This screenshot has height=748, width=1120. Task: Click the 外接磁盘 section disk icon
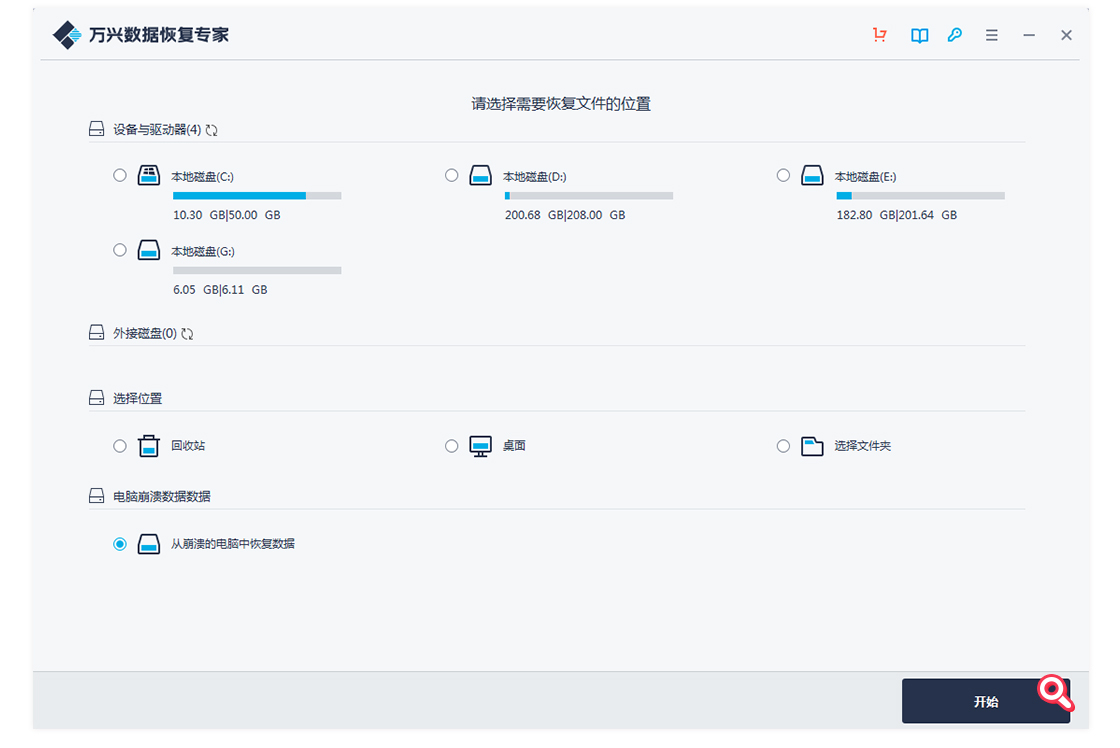(96, 332)
